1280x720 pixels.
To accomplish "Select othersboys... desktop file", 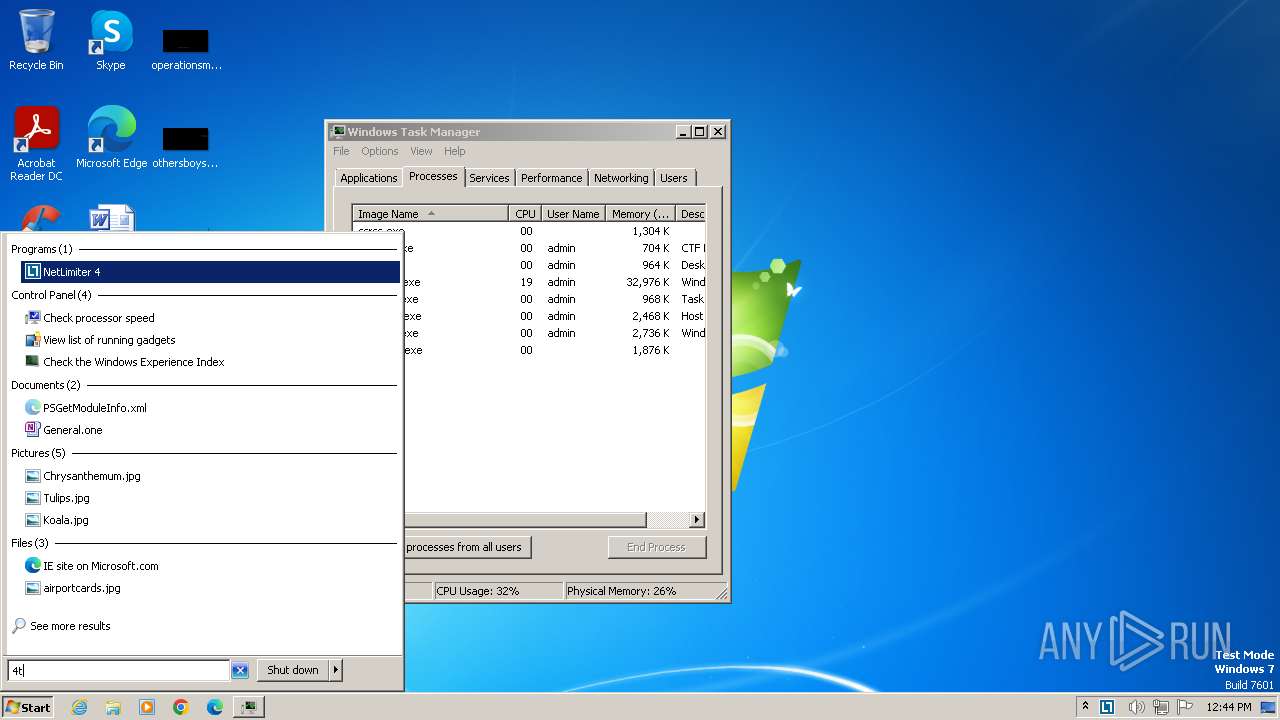I will coord(185,146).
